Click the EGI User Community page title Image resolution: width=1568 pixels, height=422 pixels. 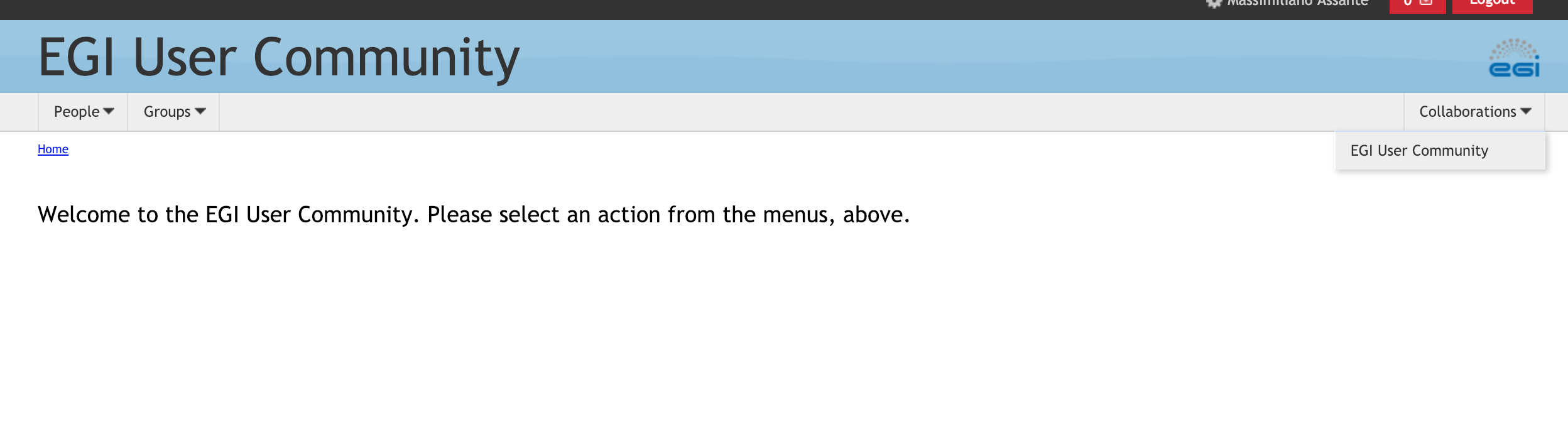coord(279,58)
